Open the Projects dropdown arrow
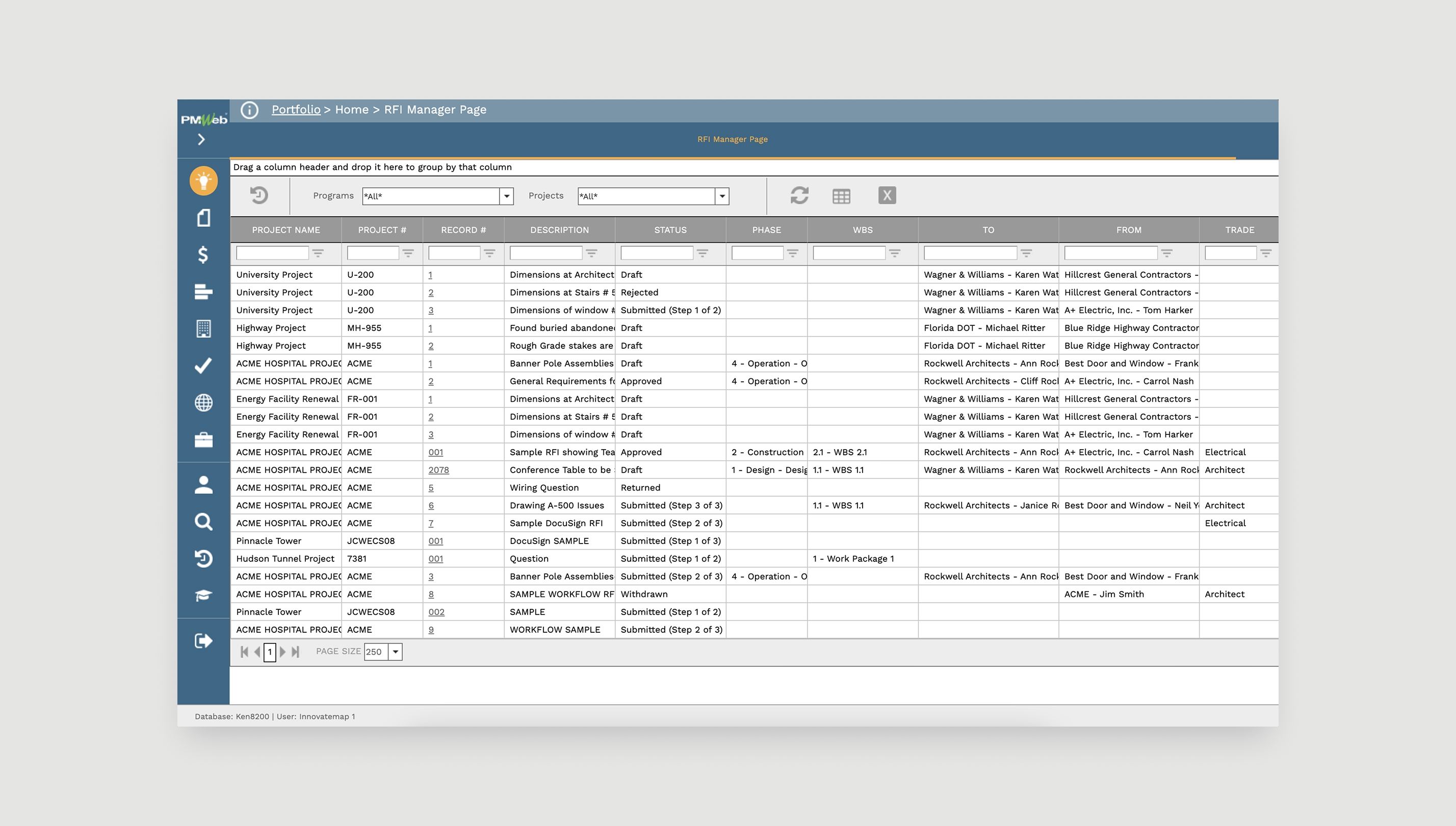The width and height of the screenshot is (1456, 826). pyautogui.click(x=722, y=196)
